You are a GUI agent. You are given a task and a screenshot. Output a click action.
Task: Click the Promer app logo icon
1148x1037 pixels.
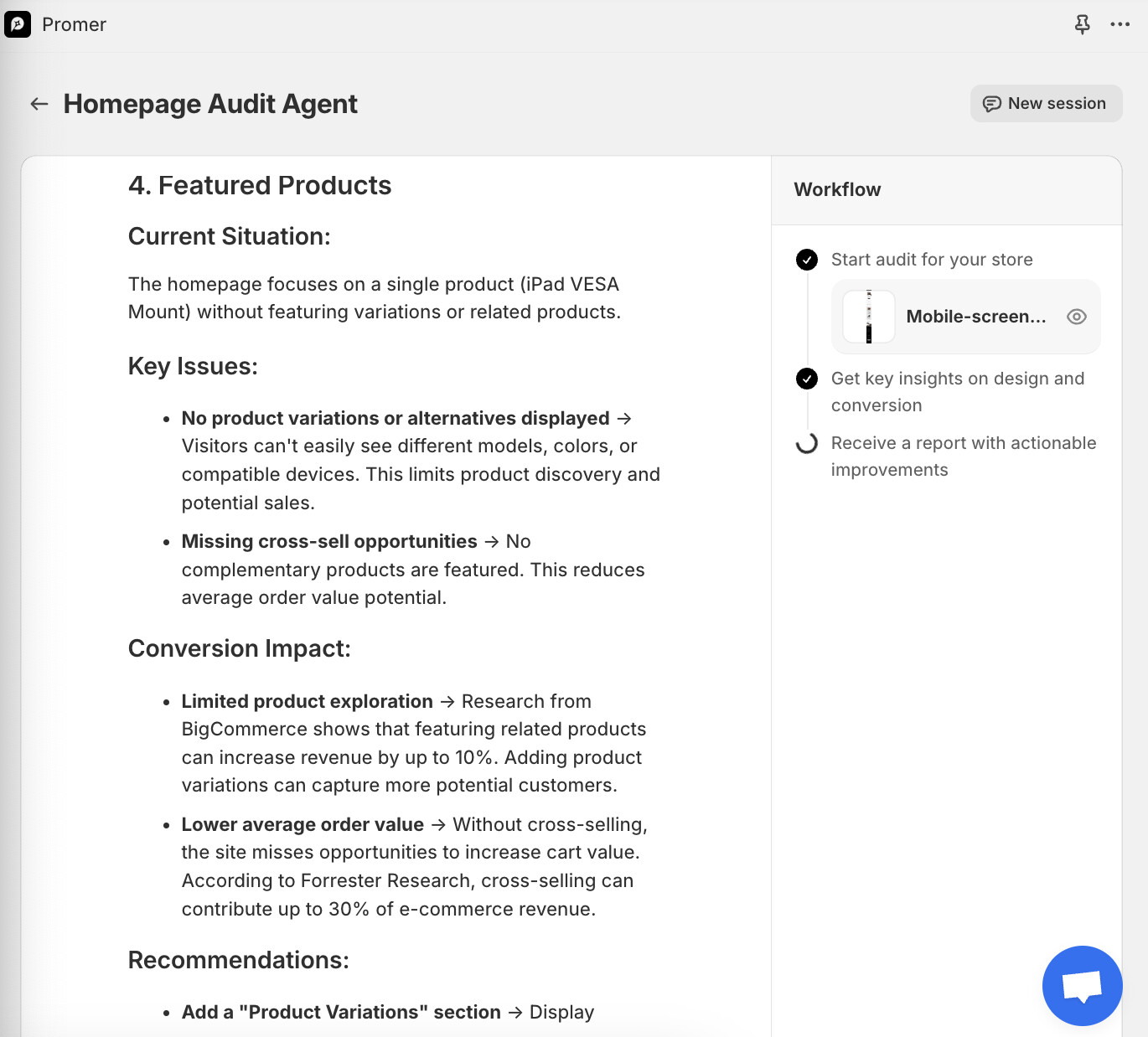pos(18,24)
